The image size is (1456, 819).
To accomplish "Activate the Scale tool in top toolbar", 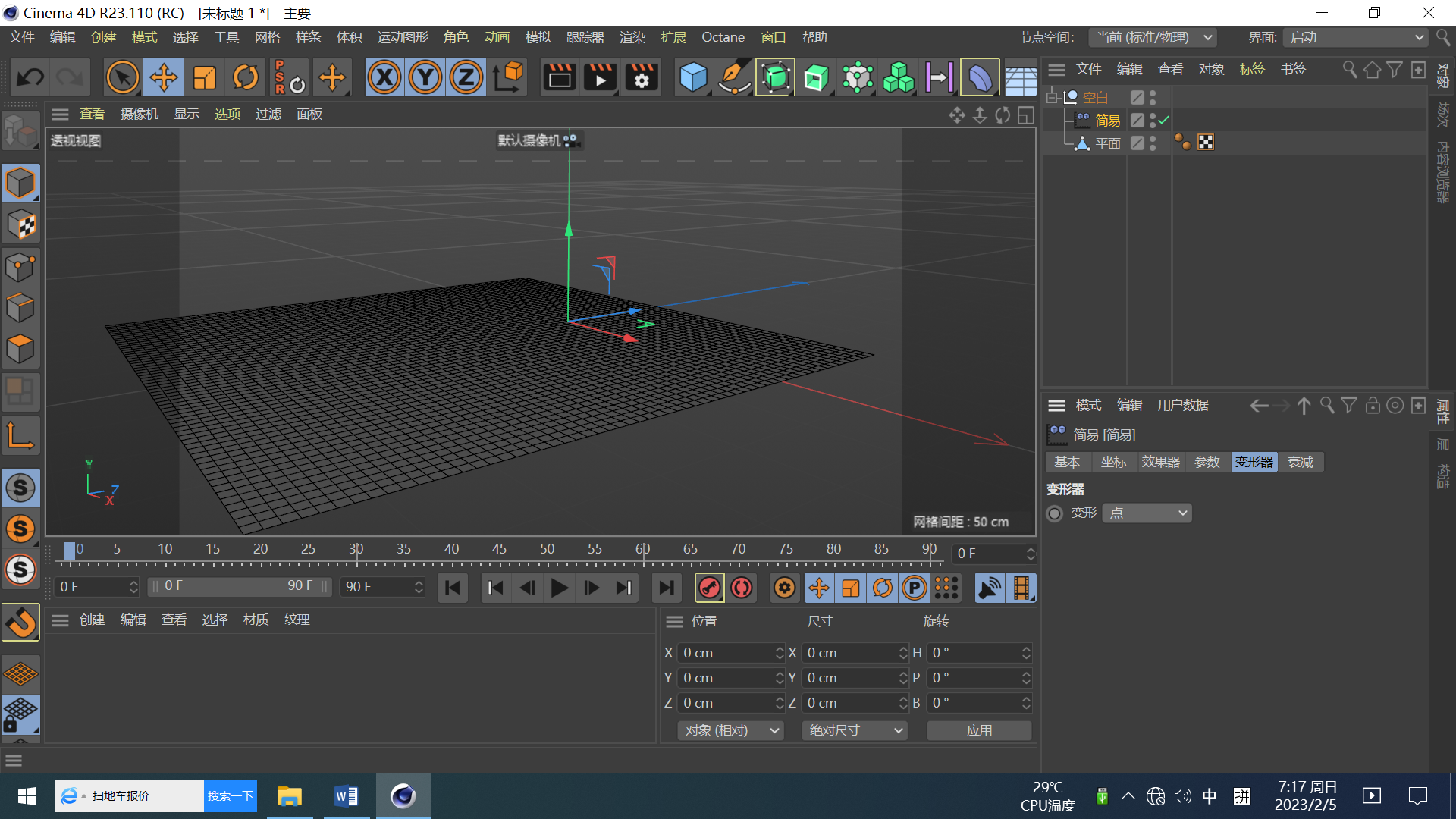I will pos(204,77).
